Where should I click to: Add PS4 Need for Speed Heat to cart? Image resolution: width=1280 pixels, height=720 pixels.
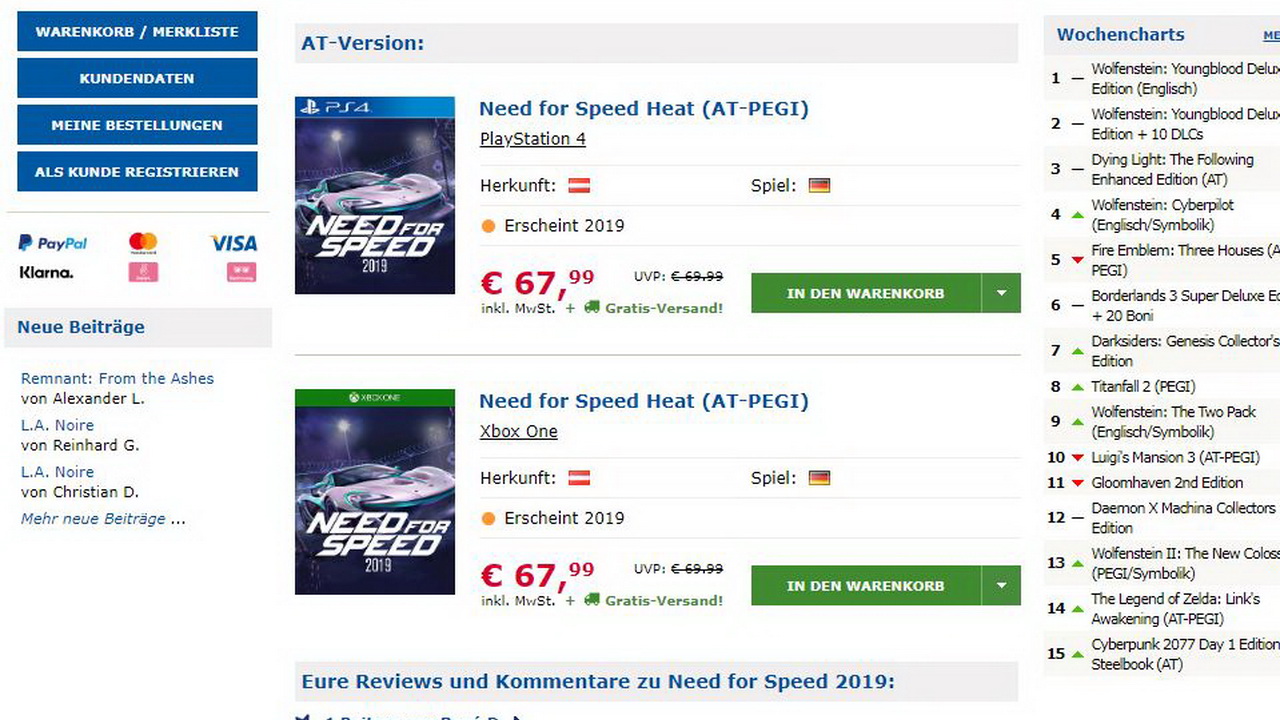click(865, 293)
